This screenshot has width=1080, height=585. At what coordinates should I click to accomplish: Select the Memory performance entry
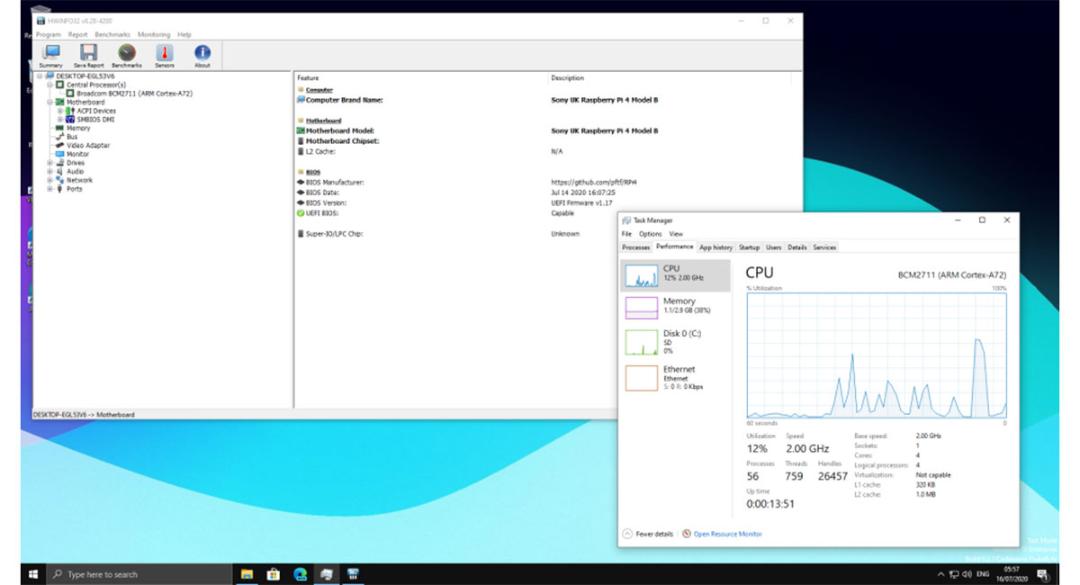(x=676, y=307)
